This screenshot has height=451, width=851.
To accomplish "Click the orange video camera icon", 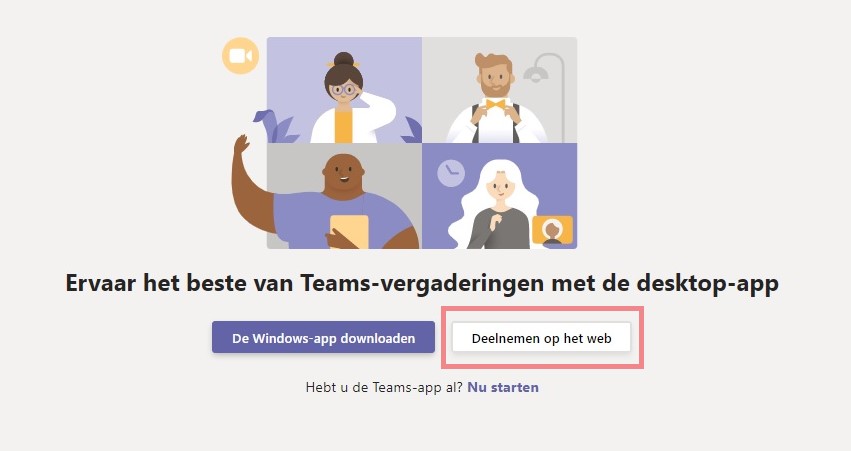I will [240, 55].
